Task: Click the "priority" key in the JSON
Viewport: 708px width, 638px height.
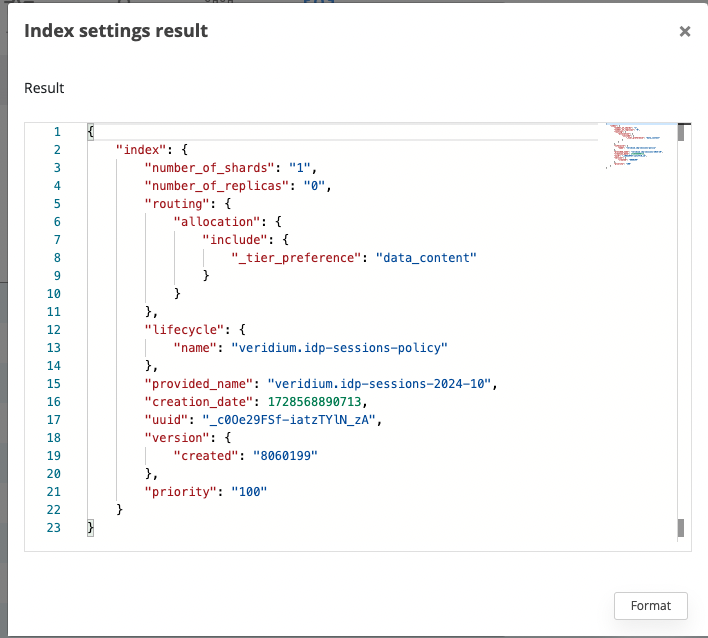Action: (182, 492)
